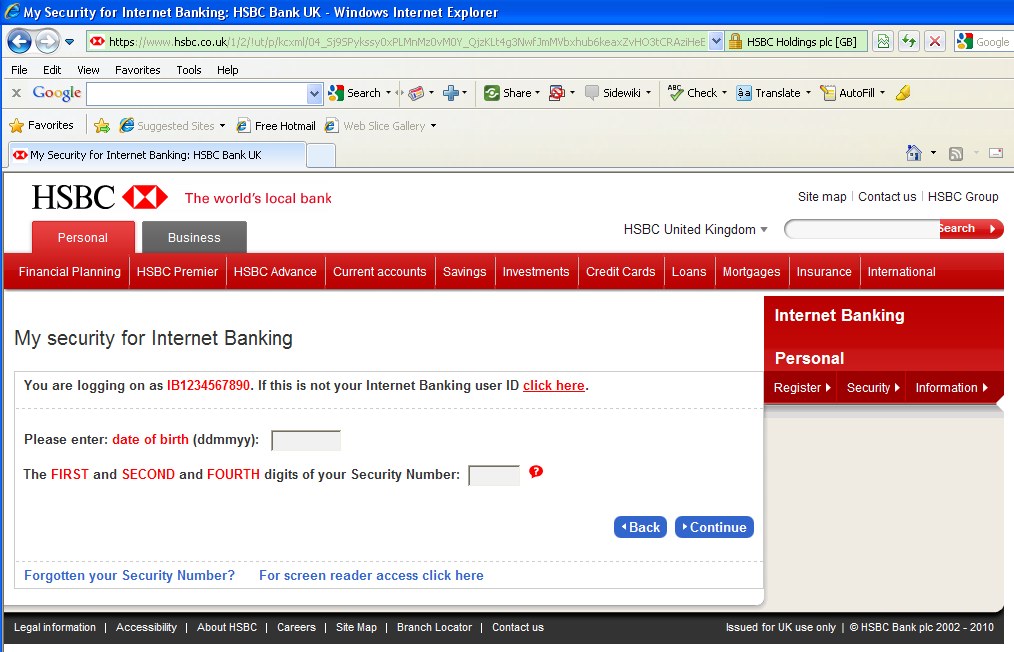Open the Help menu
The height and width of the screenshot is (652, 1014).
pyautogui.click(x=228, y=70)
